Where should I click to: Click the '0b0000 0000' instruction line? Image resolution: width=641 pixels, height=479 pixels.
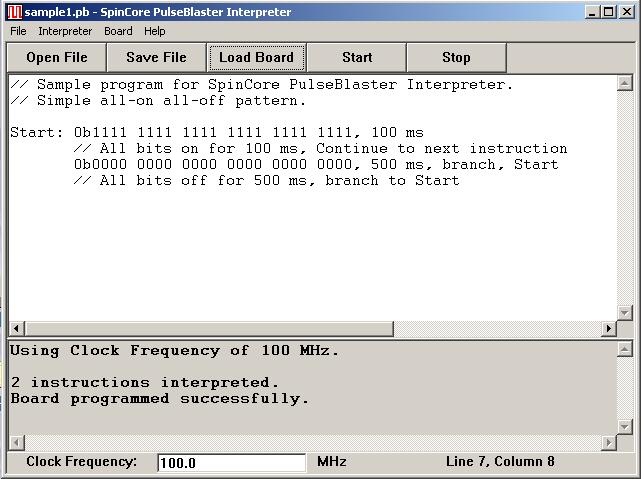[316, 164]
